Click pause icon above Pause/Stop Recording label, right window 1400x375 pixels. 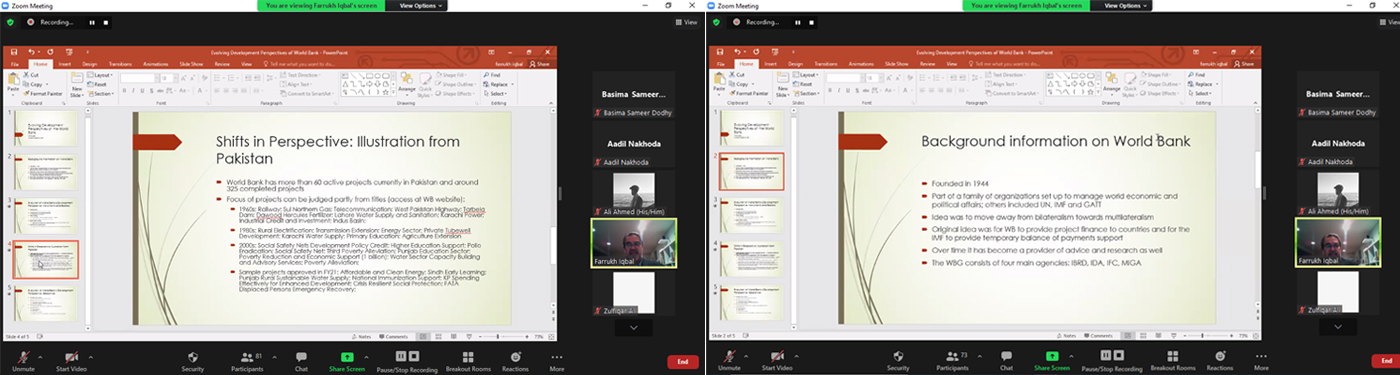pos(1106,355)
